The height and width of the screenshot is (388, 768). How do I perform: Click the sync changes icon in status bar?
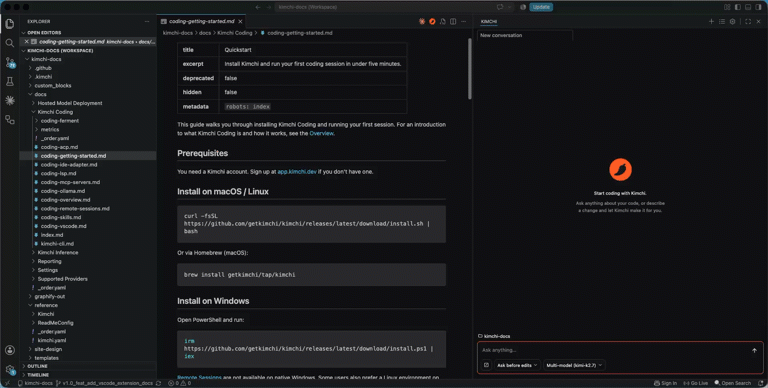tap(158, 383)
